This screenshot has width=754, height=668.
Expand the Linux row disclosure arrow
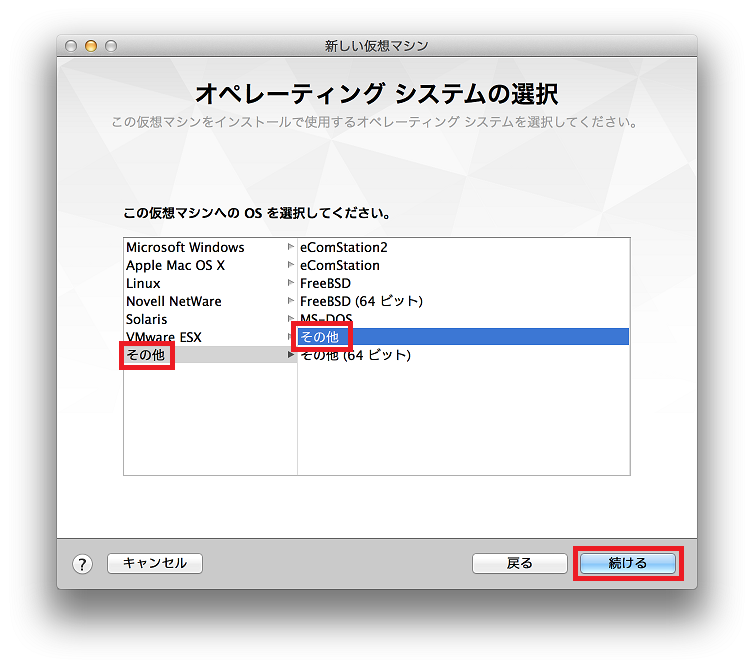click(291, 283)
